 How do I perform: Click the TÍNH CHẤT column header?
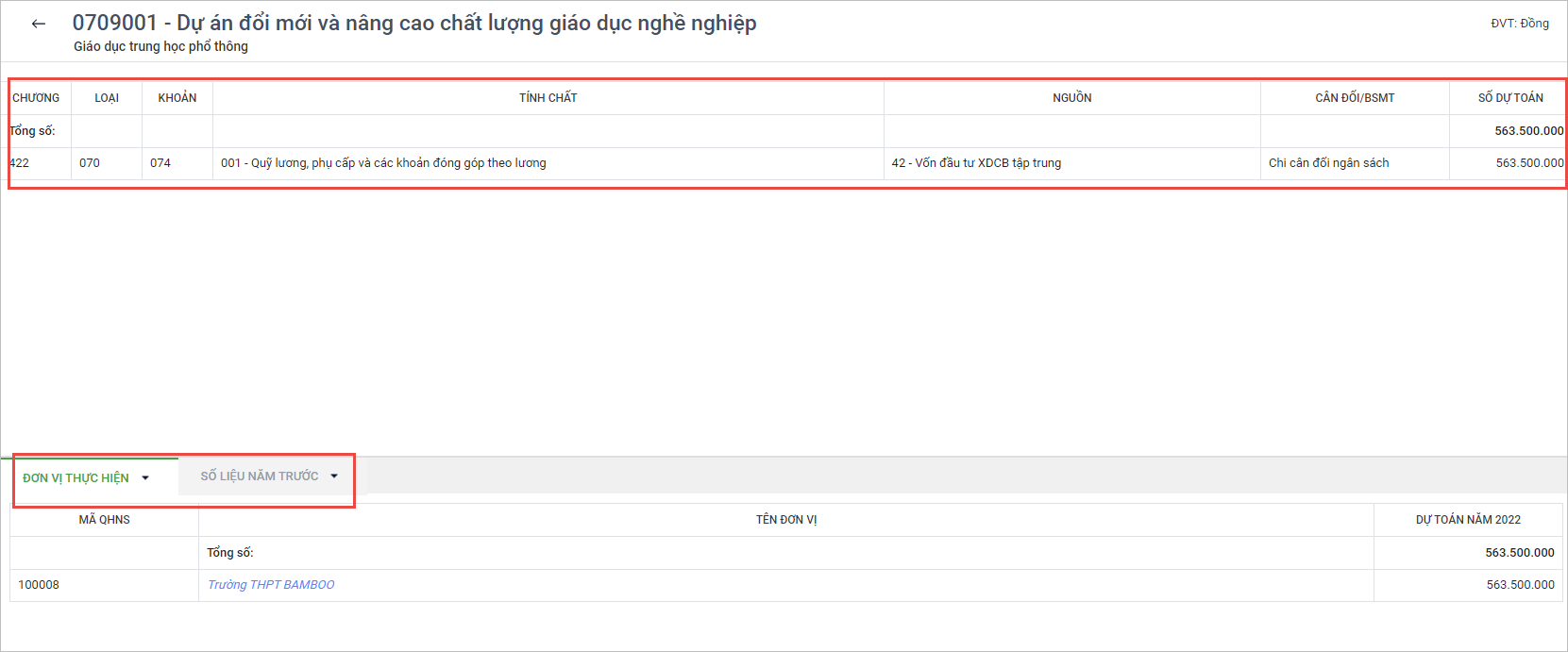coord(548,98)
